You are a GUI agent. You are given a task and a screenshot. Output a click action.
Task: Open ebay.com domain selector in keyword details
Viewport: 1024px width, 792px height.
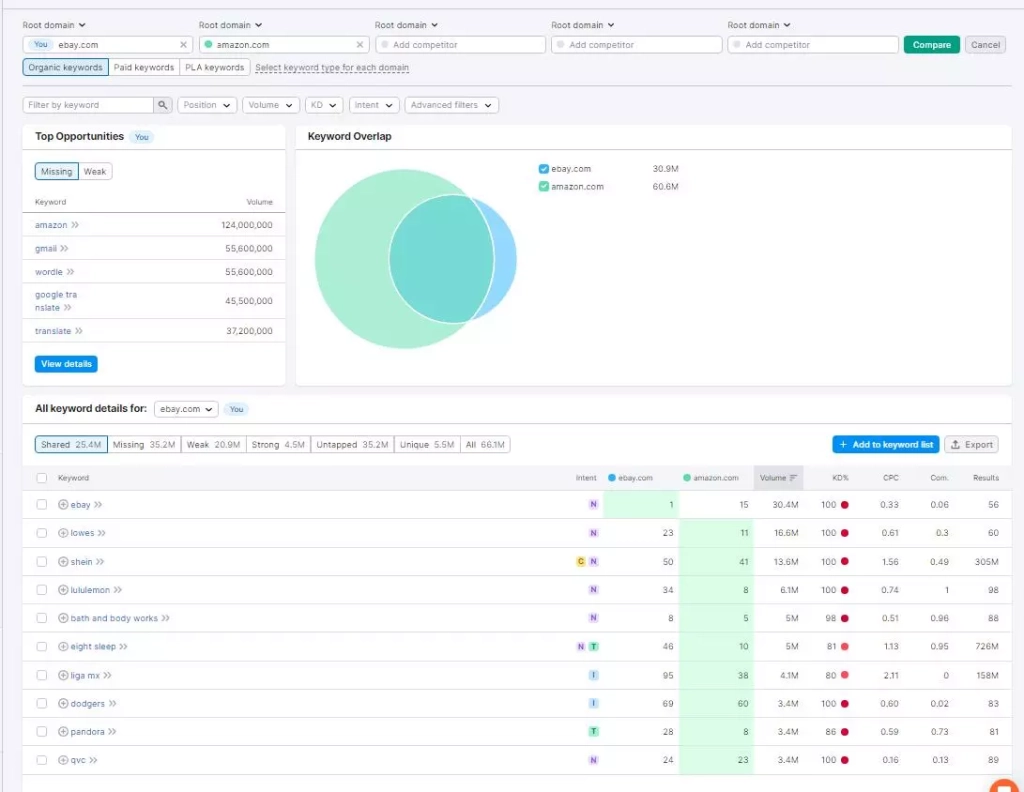tap(186, 409)
